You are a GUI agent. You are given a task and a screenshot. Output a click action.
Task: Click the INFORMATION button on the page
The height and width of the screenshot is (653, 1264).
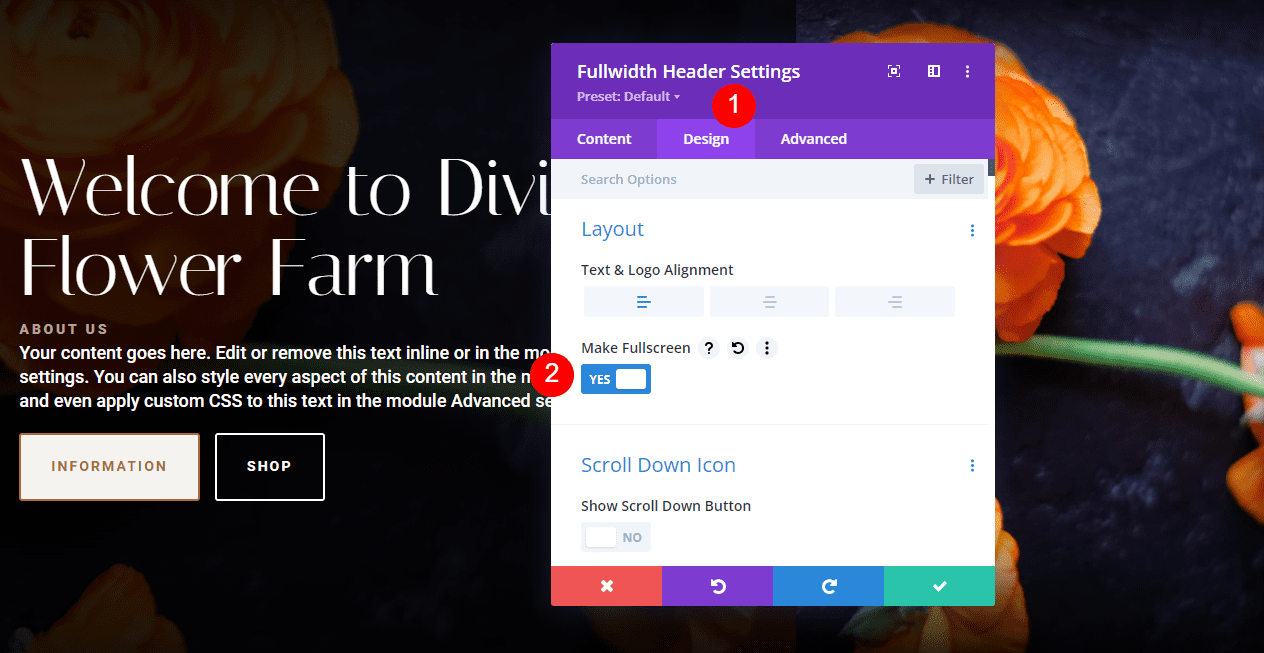click(109, 466)
